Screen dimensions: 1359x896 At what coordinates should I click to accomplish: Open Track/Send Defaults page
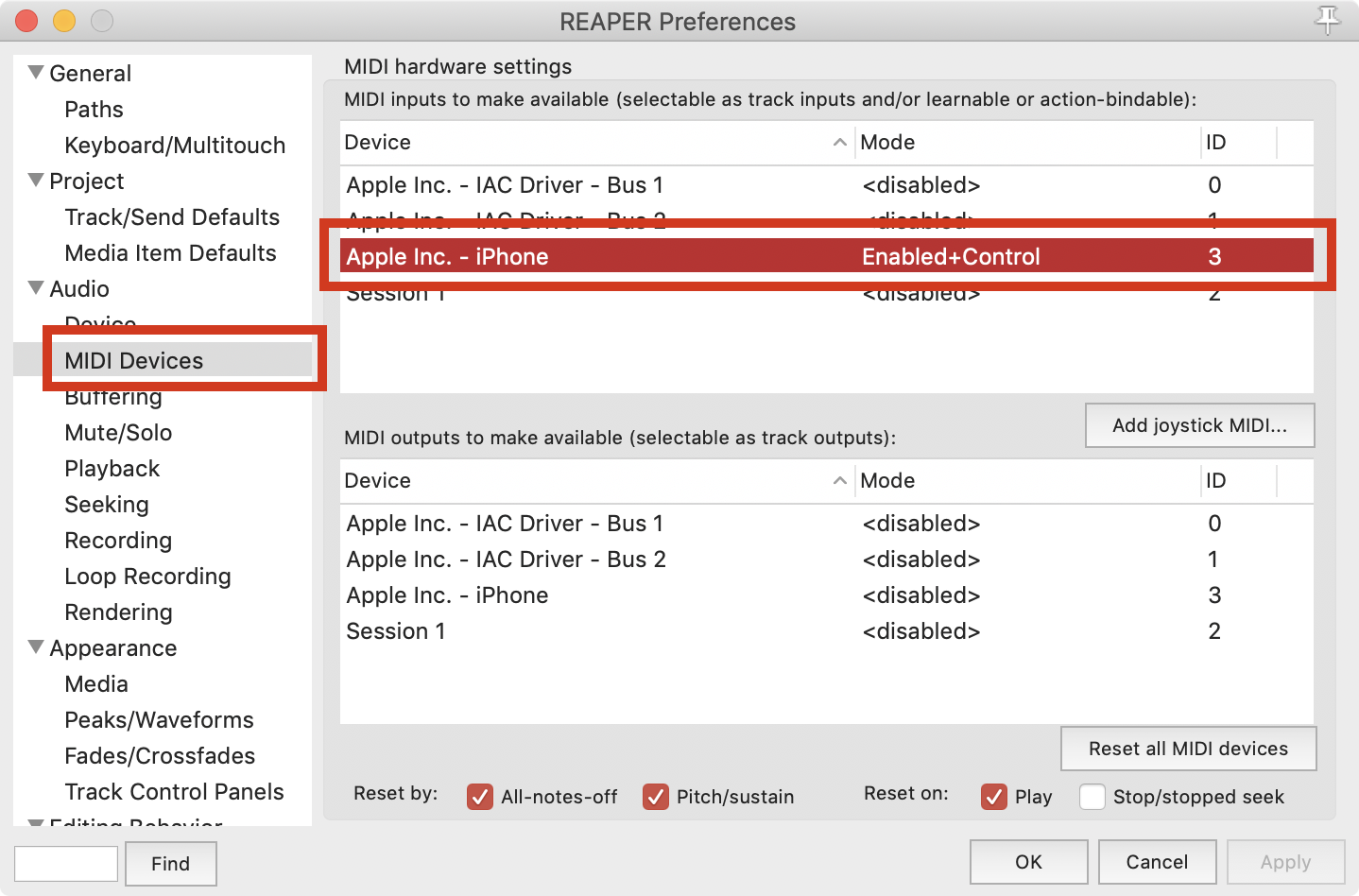tap(172, 217)
